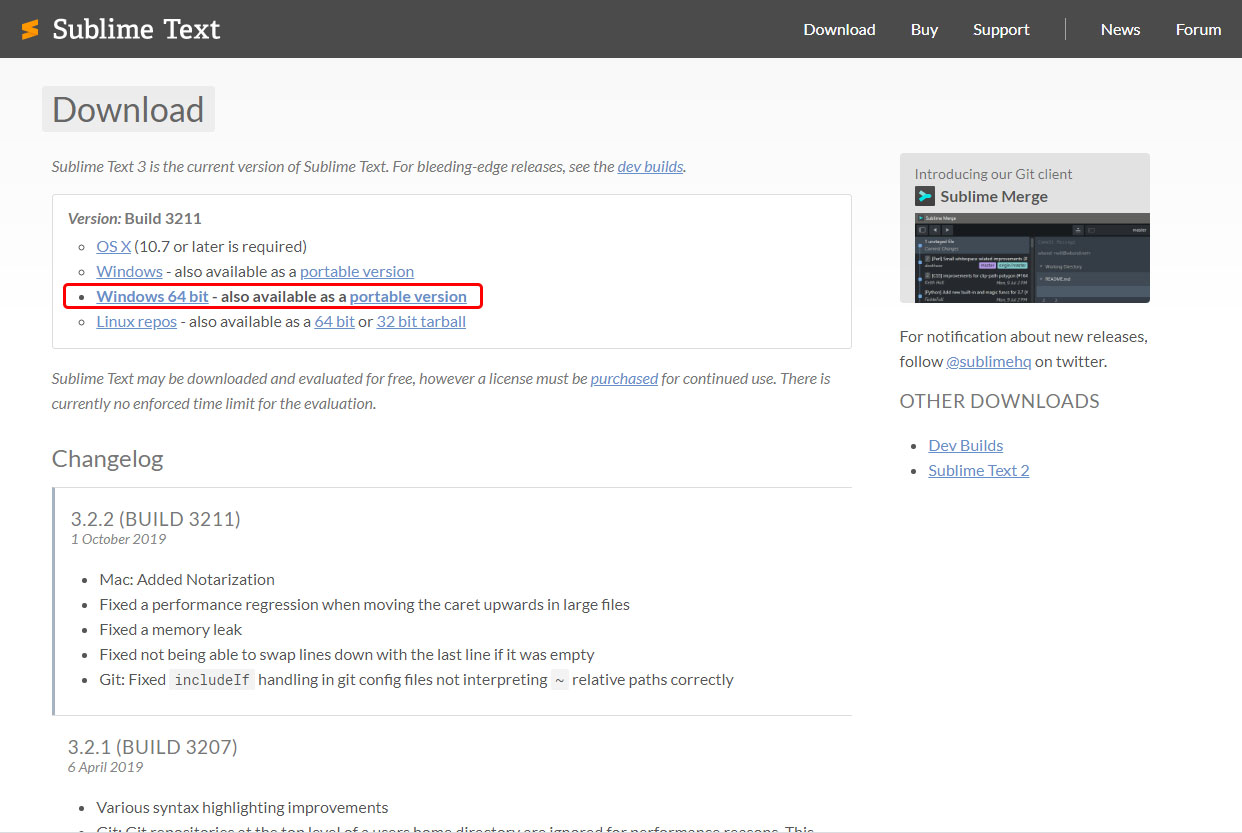Image resolution: width=1242 pixels, height=833 pixels.
Task: Click the Sublime Merge heading text
Action: (x=994, y=197)
